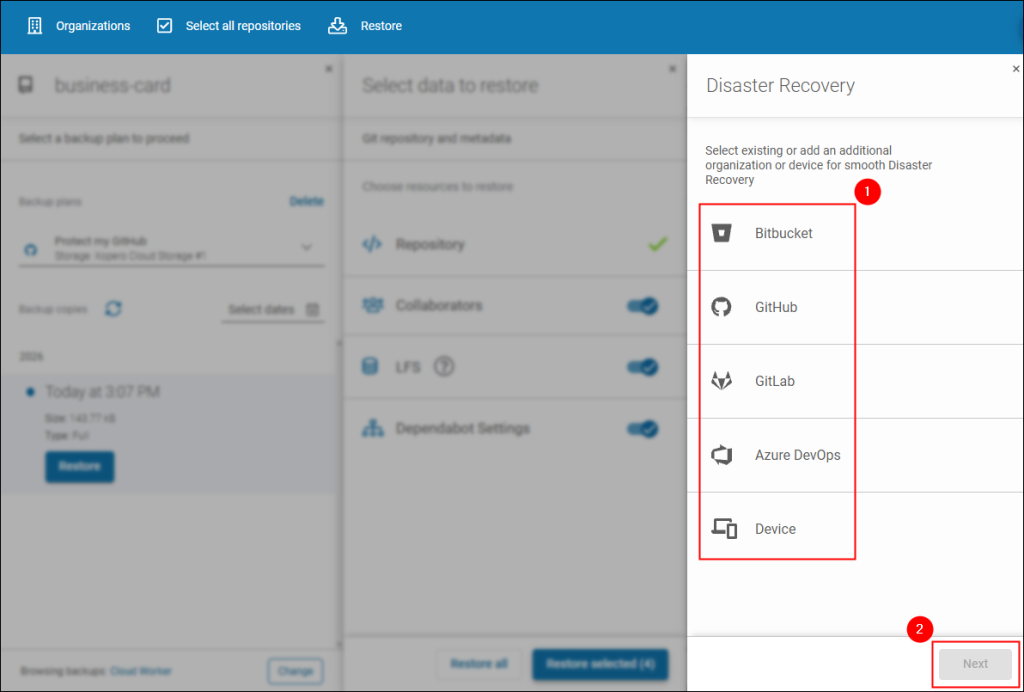The image size is (1024, 692).
Task: Open the Select dates field
Action: pyautogui.click(x=273, y=309)
